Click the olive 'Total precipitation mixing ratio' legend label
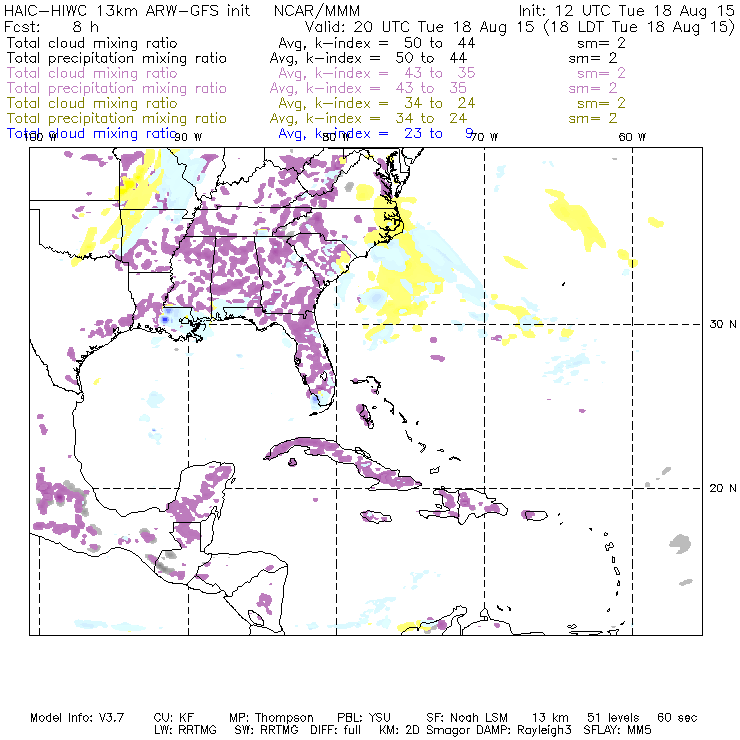The image size is (740, 740). point(117,118)
